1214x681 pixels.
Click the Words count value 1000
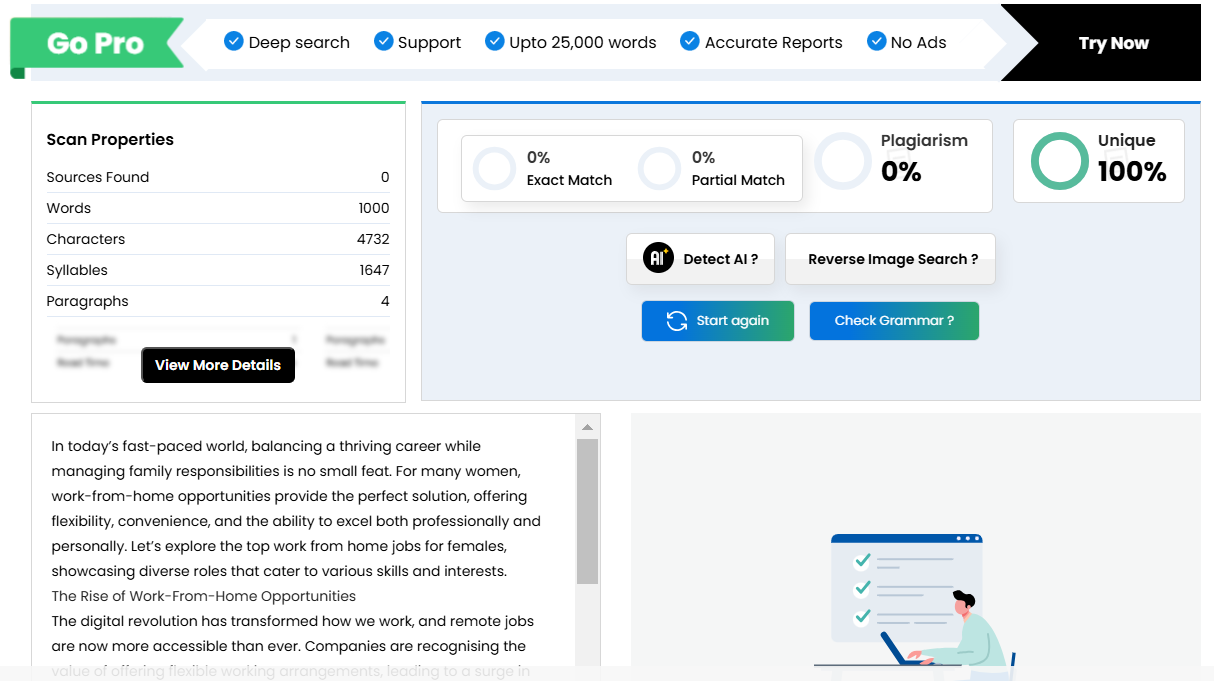point(374,208)
